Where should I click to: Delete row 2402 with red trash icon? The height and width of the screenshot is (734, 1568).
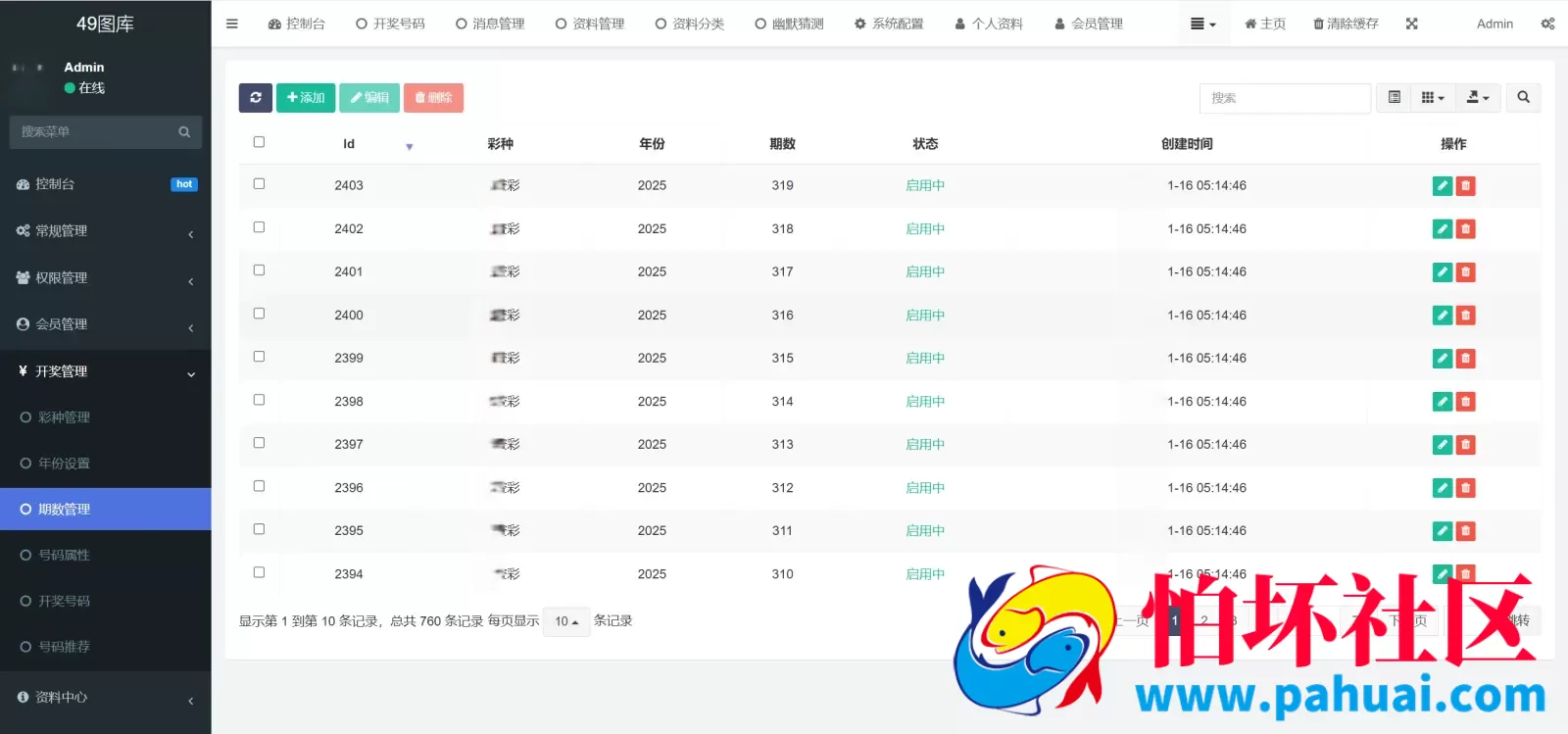point(1466,229)
